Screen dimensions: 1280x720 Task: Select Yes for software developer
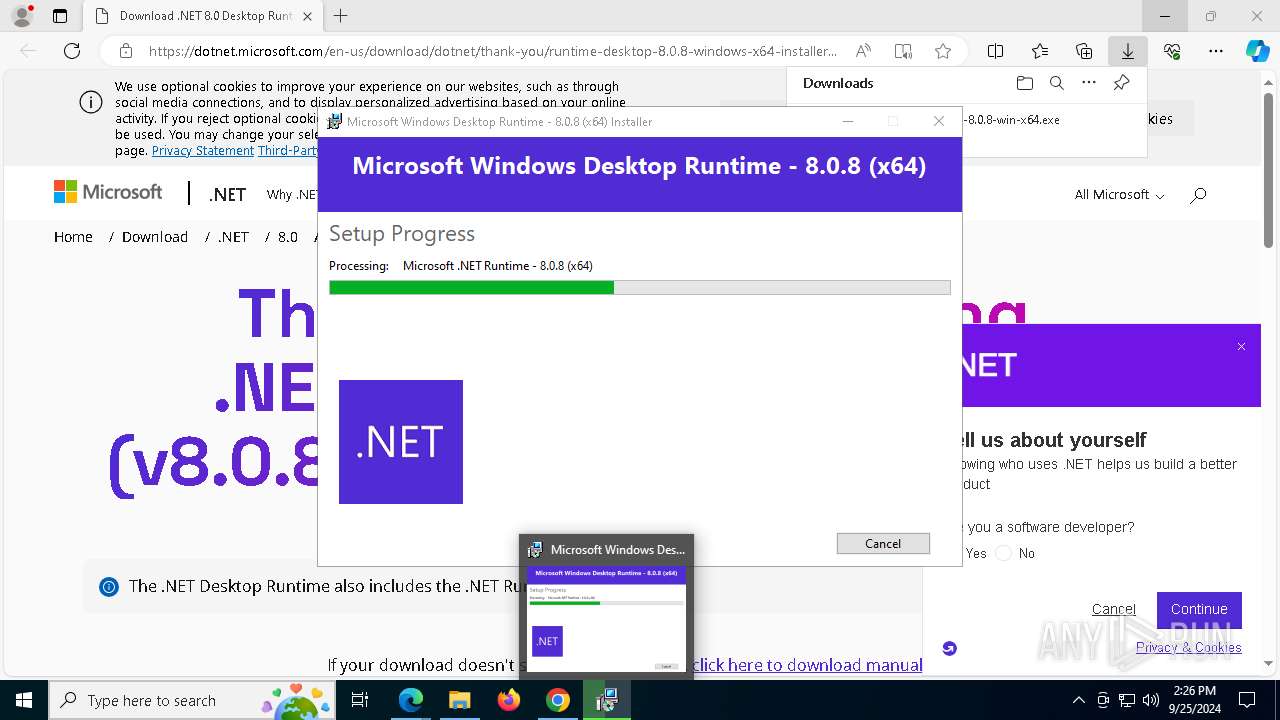point(976,553)
